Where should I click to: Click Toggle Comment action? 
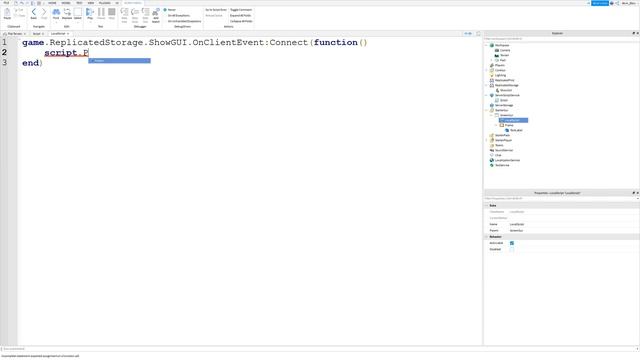[241, 9]
